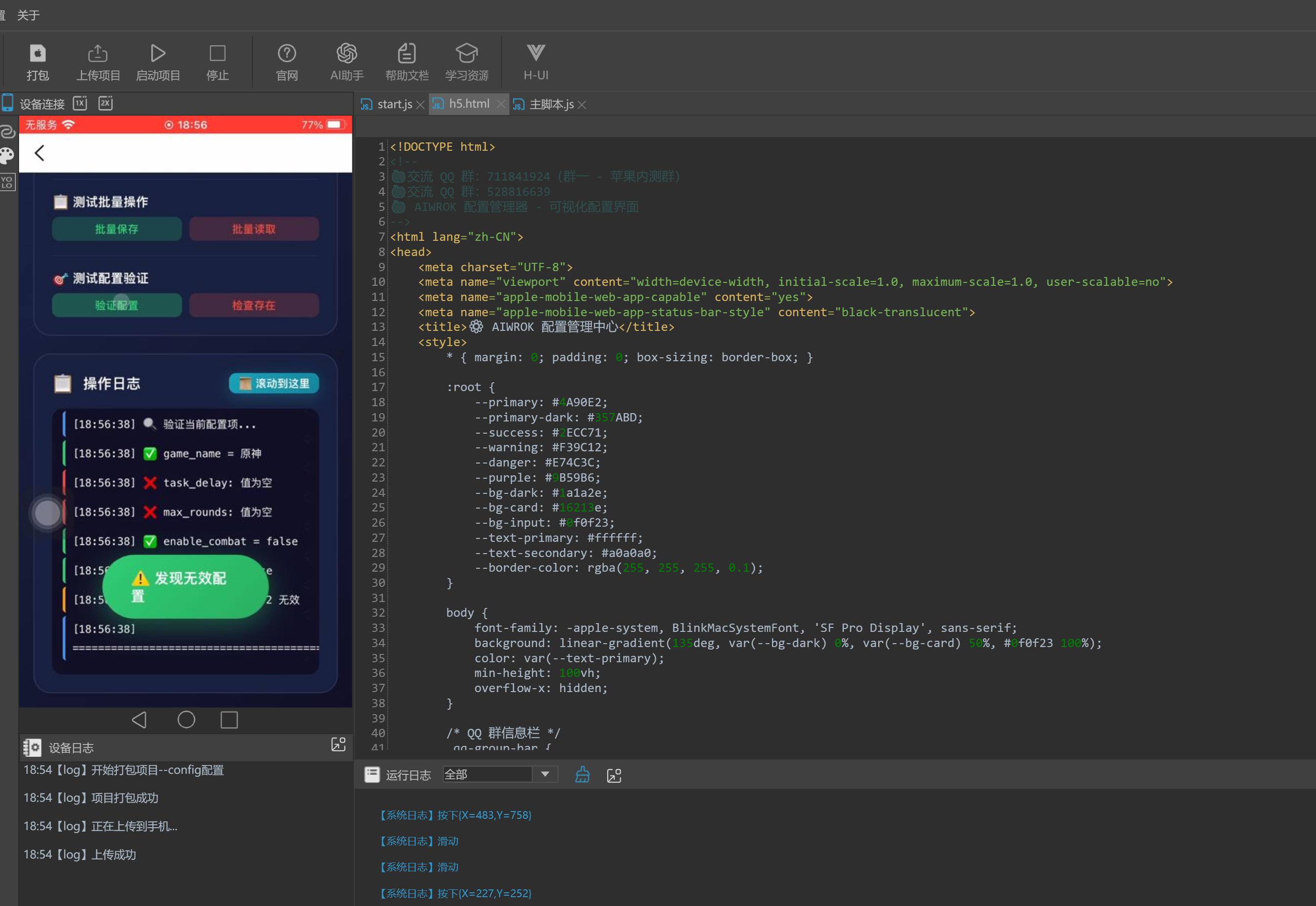Toggle 2X device scale button
This screenshot has width=1316, height=906.
click(106, 103)
